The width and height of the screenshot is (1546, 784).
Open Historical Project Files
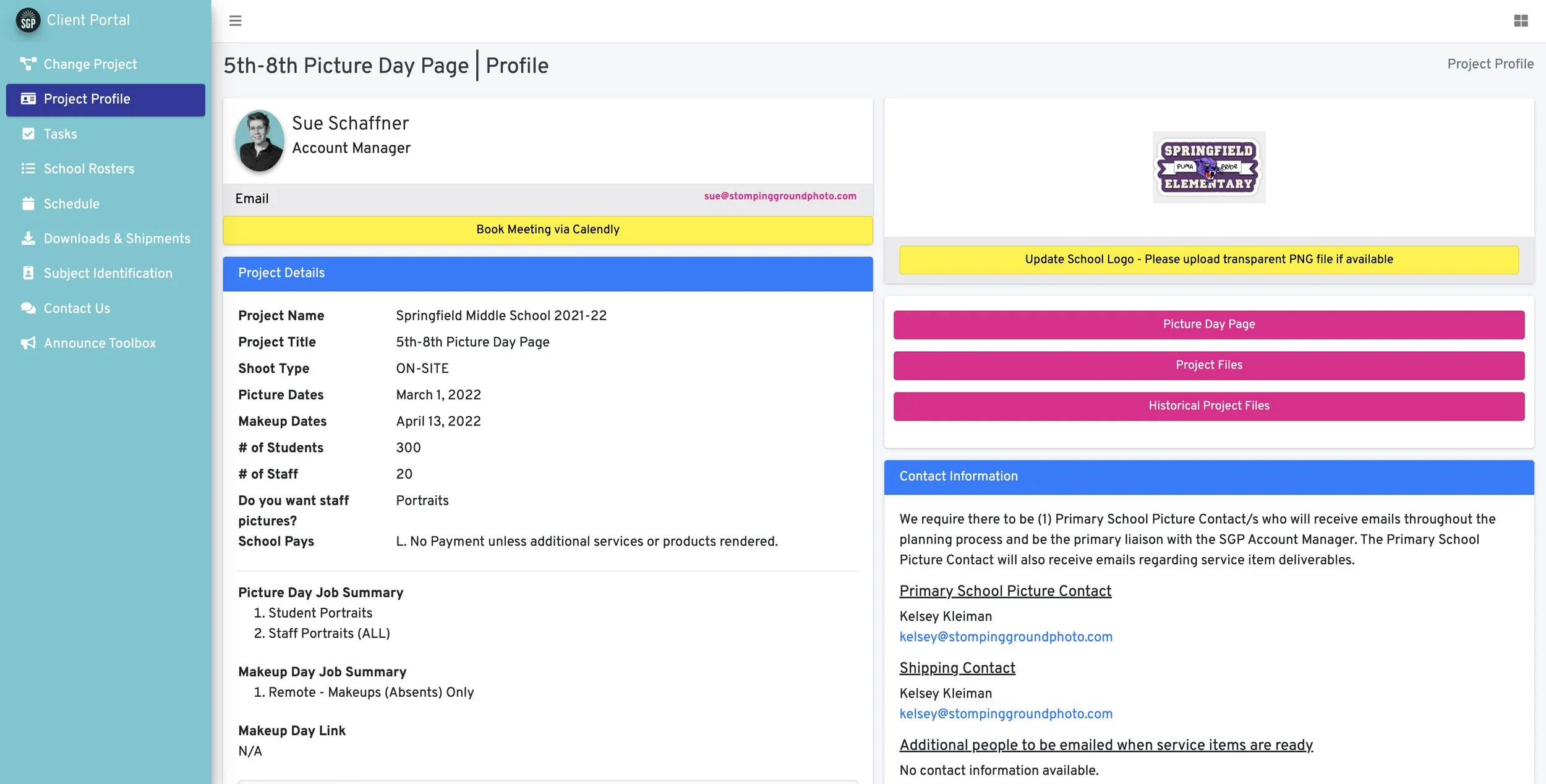pos(1208,406)
